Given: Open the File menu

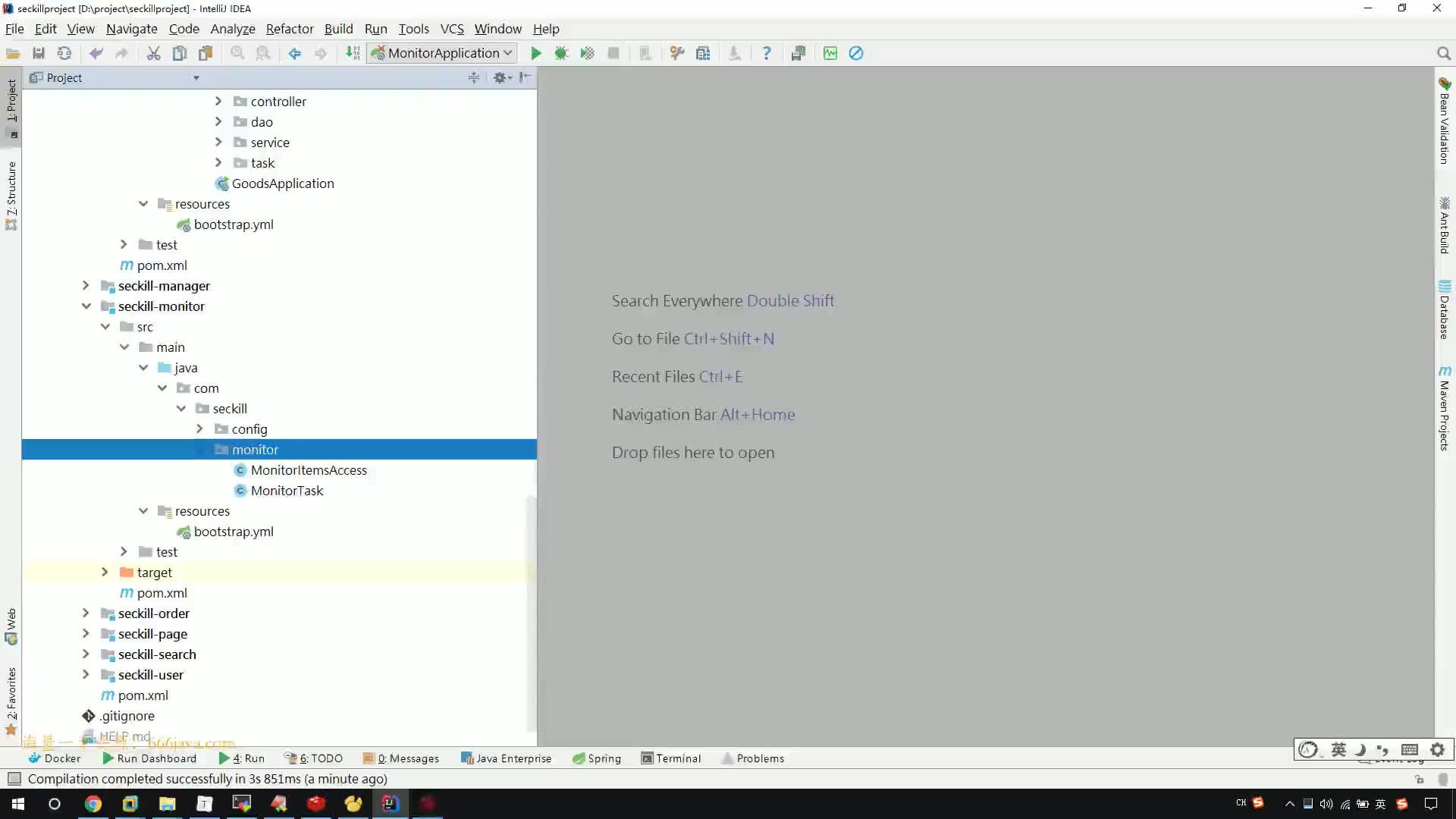Looking at the screenshot, I should (14, 29).
